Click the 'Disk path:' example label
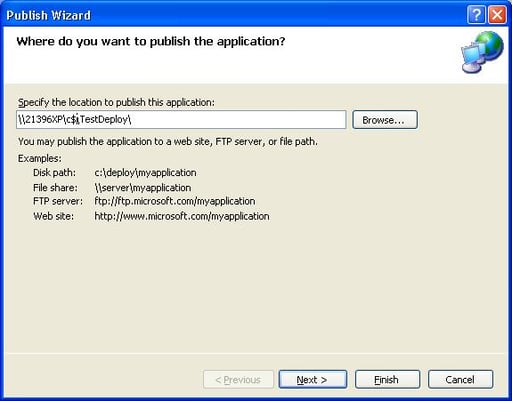 pyautogui.click(x=54, y=173)
